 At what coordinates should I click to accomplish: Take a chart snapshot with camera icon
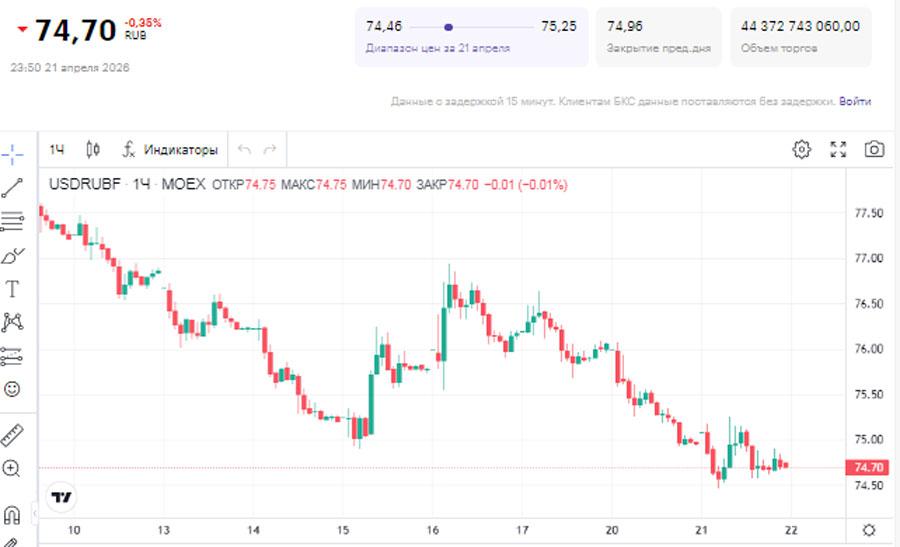coord(874,150)
